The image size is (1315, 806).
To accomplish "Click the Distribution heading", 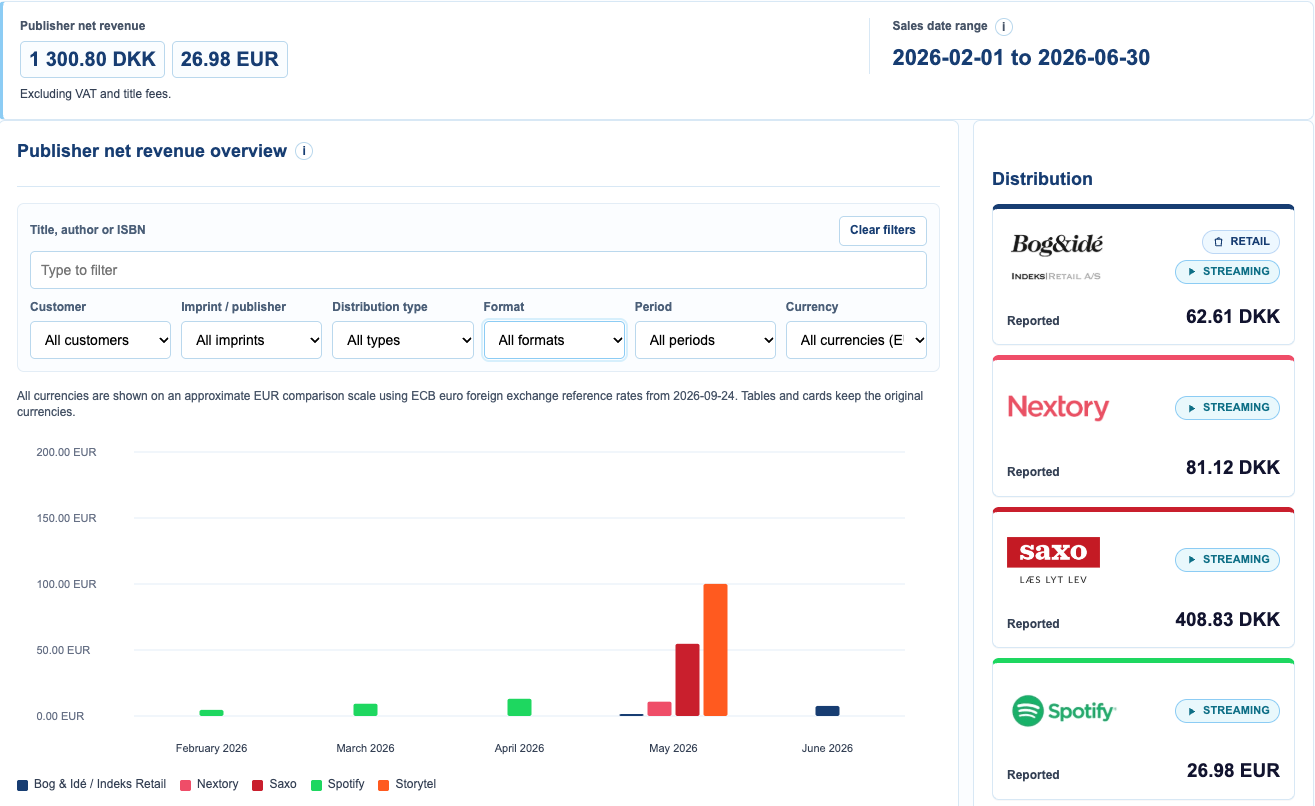I will 1042,179.
